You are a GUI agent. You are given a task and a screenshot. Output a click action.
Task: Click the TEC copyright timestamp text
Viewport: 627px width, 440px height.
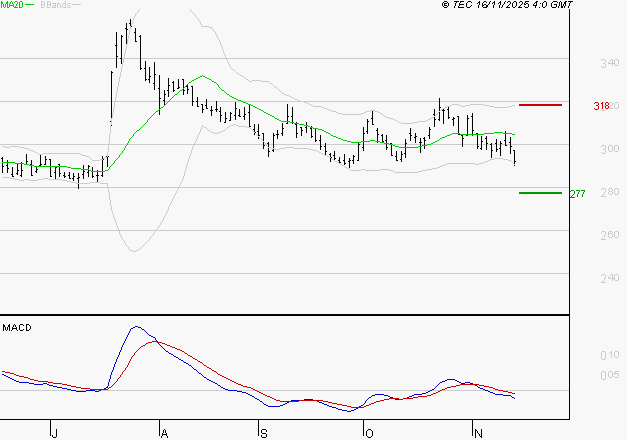point(507,5)
